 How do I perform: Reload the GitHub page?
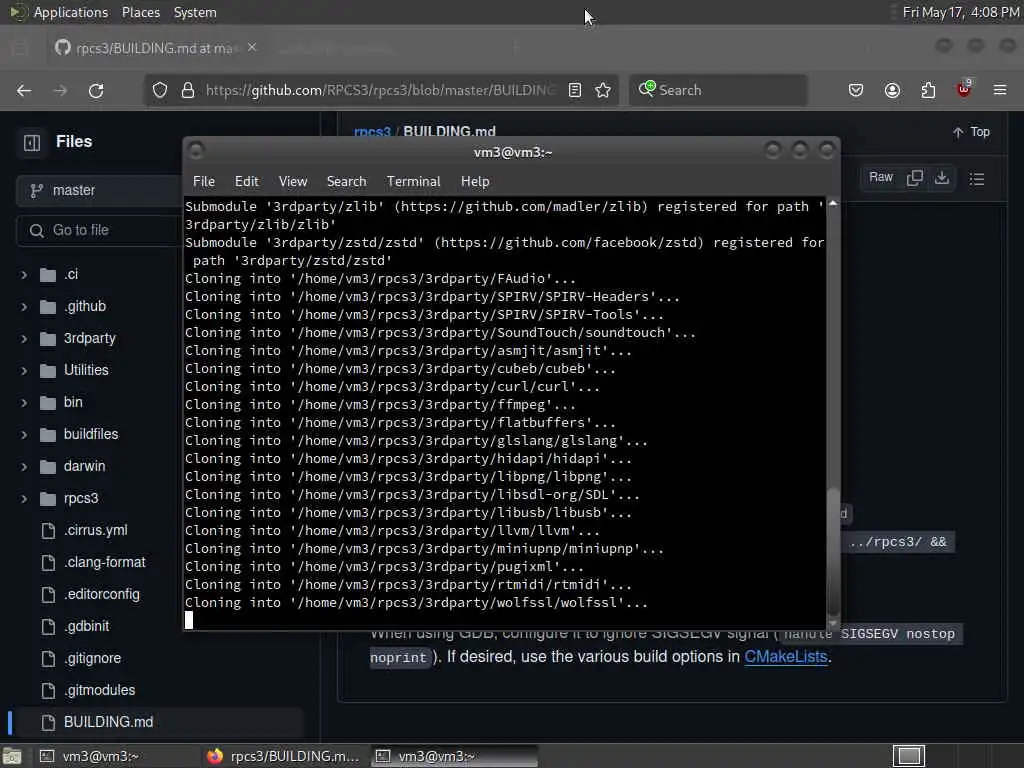click(x=96, y=90)
